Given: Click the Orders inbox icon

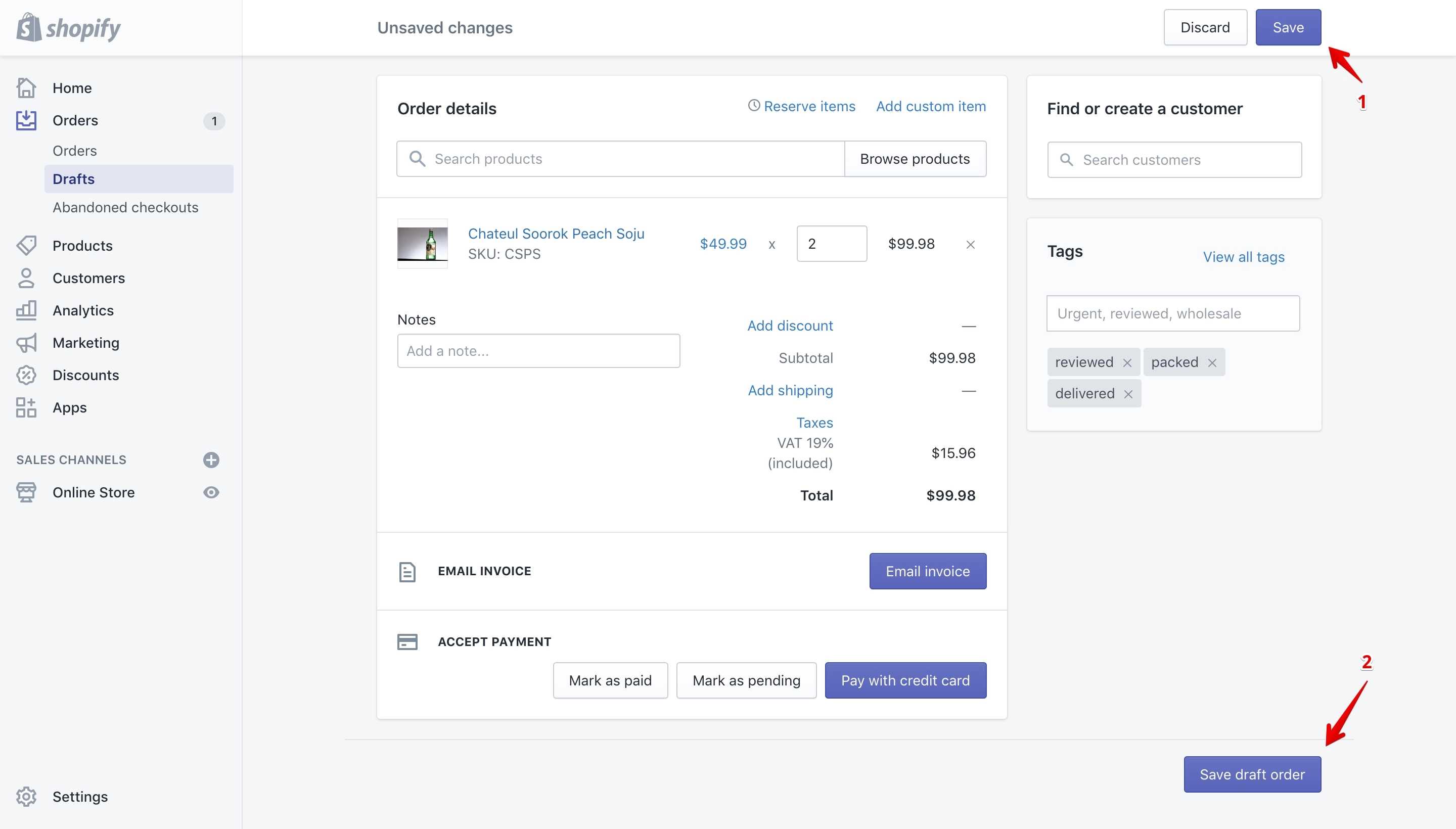Looking at the screenshot, I should (x=26, y=120).
